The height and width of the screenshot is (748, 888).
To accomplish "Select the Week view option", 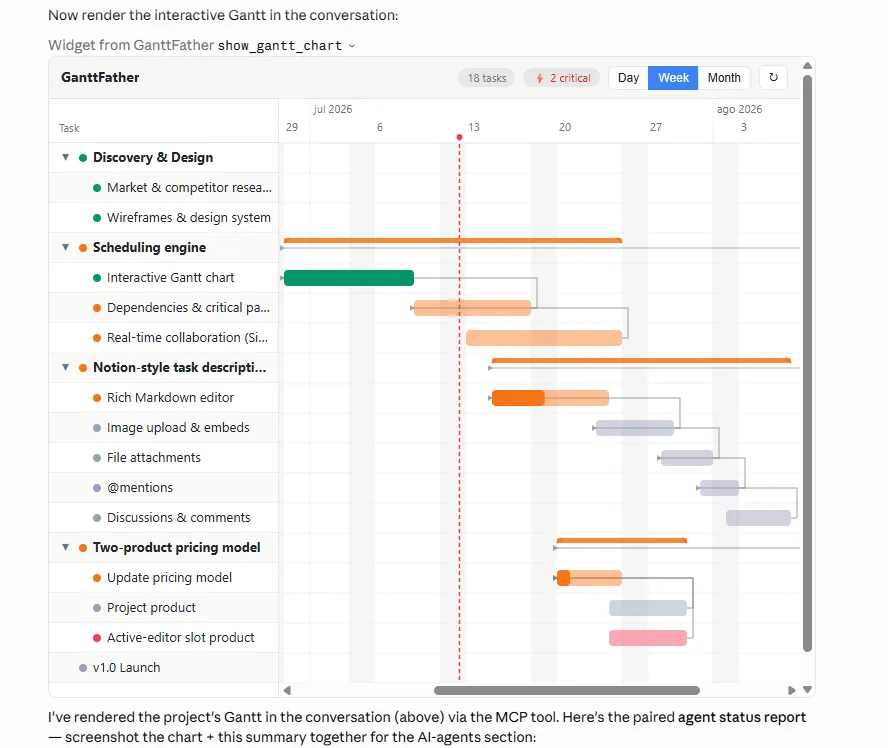I will click(673, 78).
